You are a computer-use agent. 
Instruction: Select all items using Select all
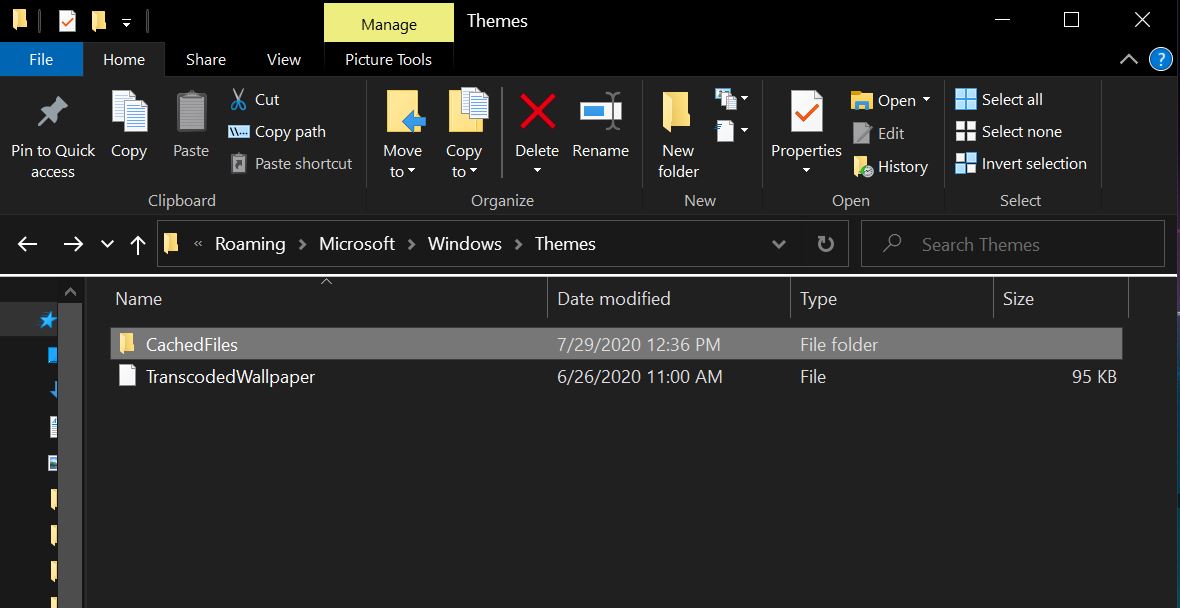pyautogui.click(x=1003, y=99)
